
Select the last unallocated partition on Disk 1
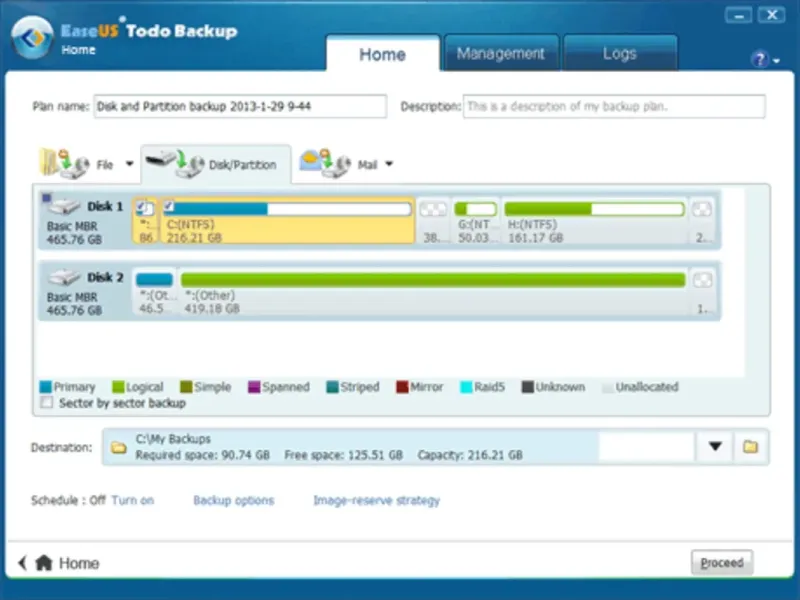pyautogui.click(x=703, y=221)
